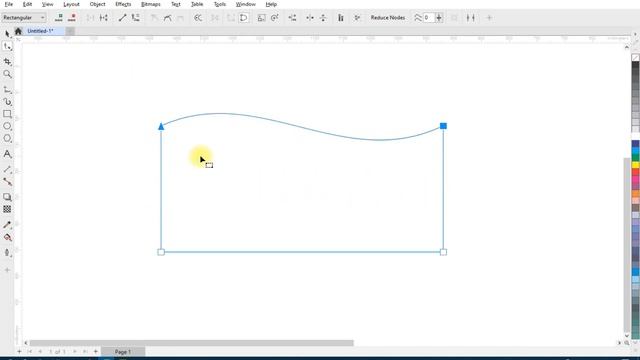
Task: Open the curve smoothness slider button
Action: pos(439,18)
